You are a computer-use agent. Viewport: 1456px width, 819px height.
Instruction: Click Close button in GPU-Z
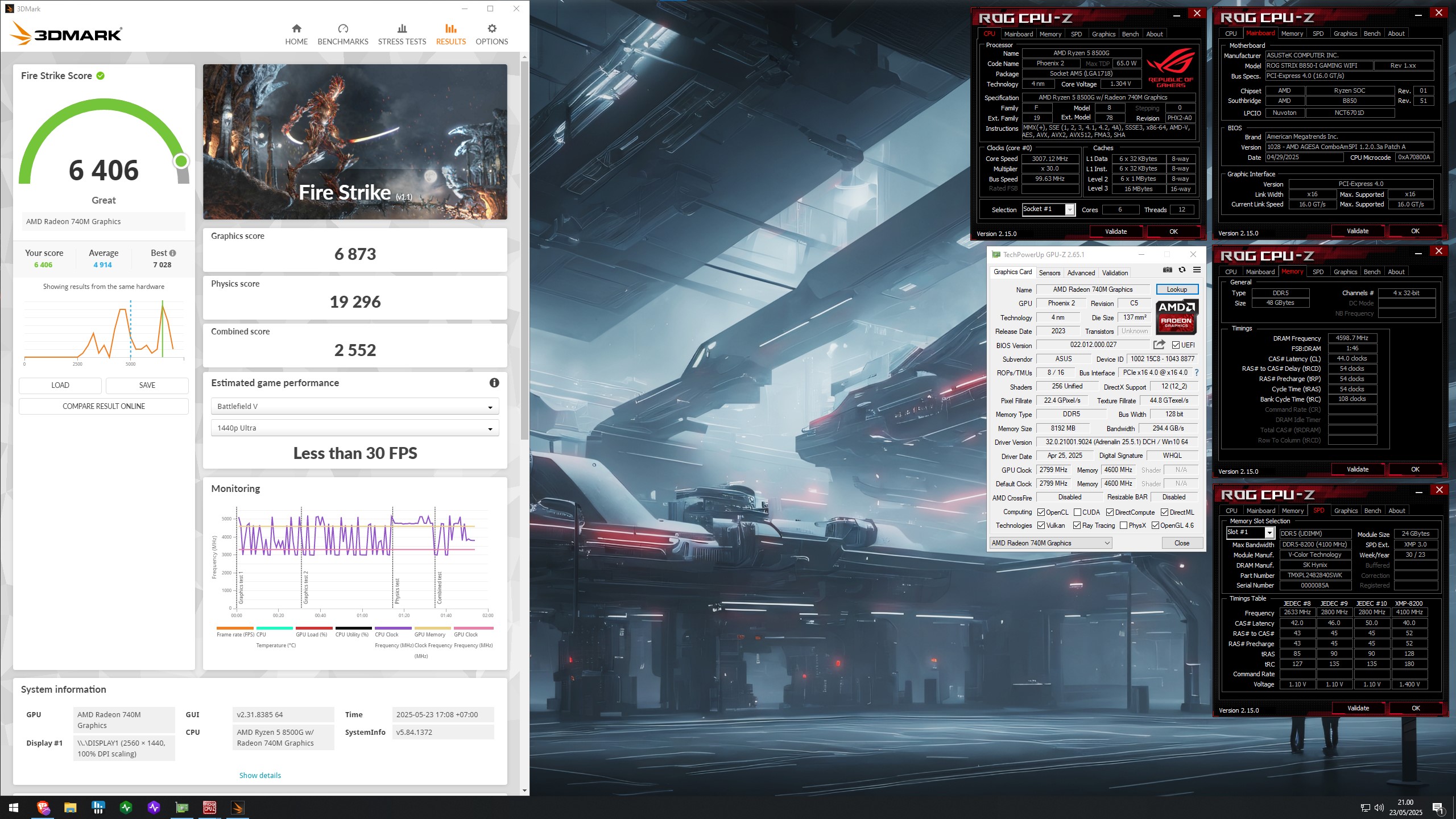[1182, 543]
